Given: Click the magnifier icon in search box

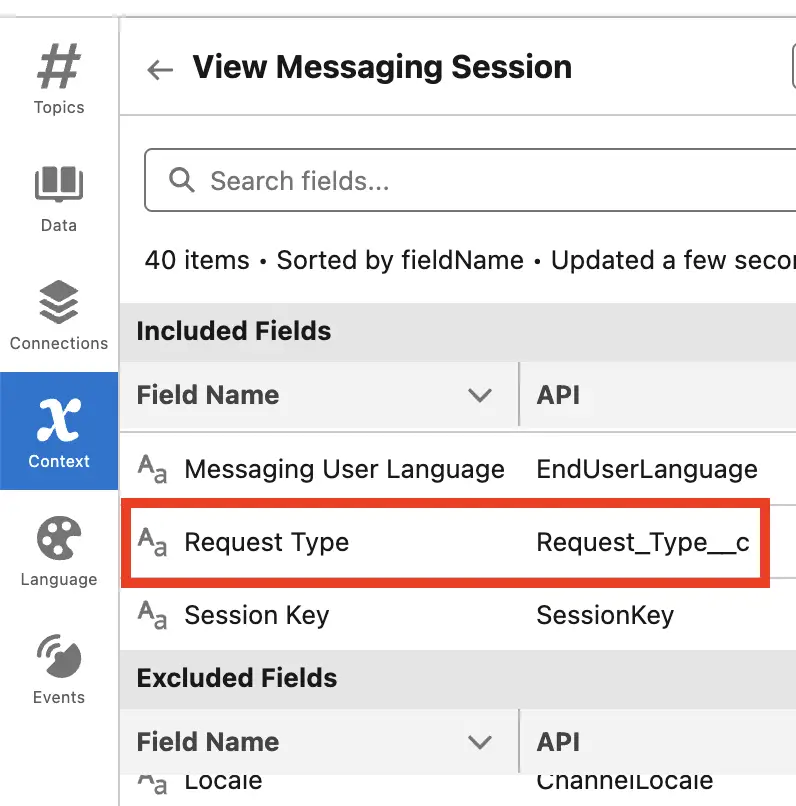Looking at the screenshot, I should coord(181,180).
